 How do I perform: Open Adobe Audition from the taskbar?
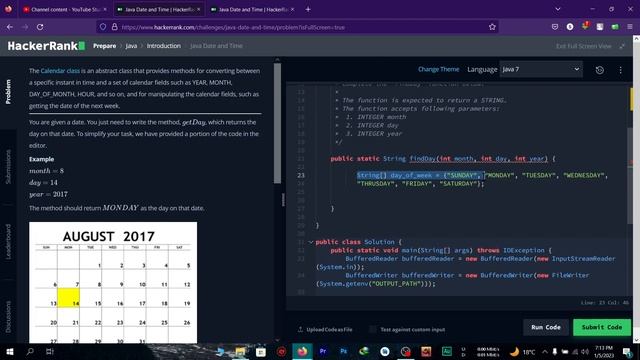pos(447,351)
